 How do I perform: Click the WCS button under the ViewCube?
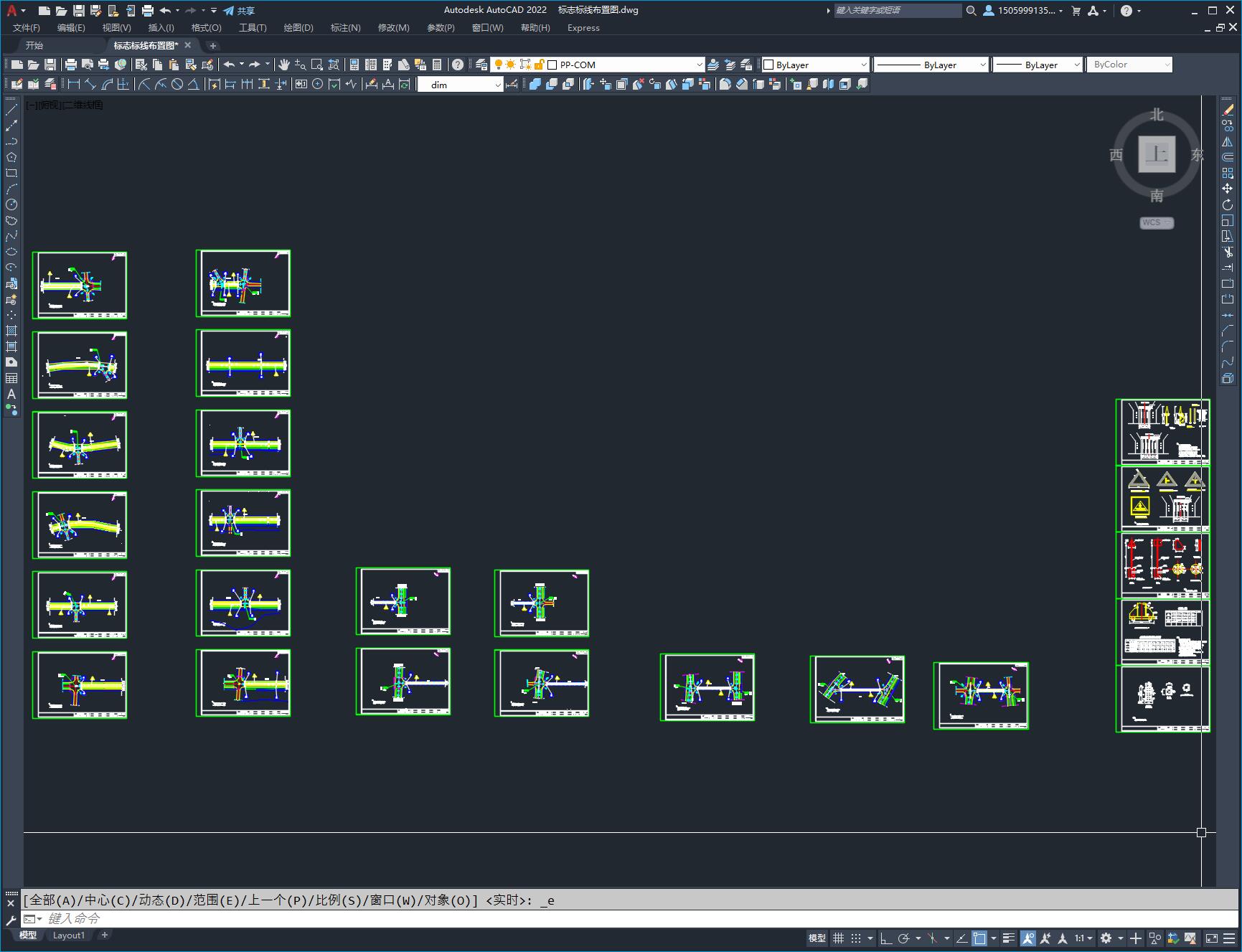pyautogui.click(x=1157, y=222)
